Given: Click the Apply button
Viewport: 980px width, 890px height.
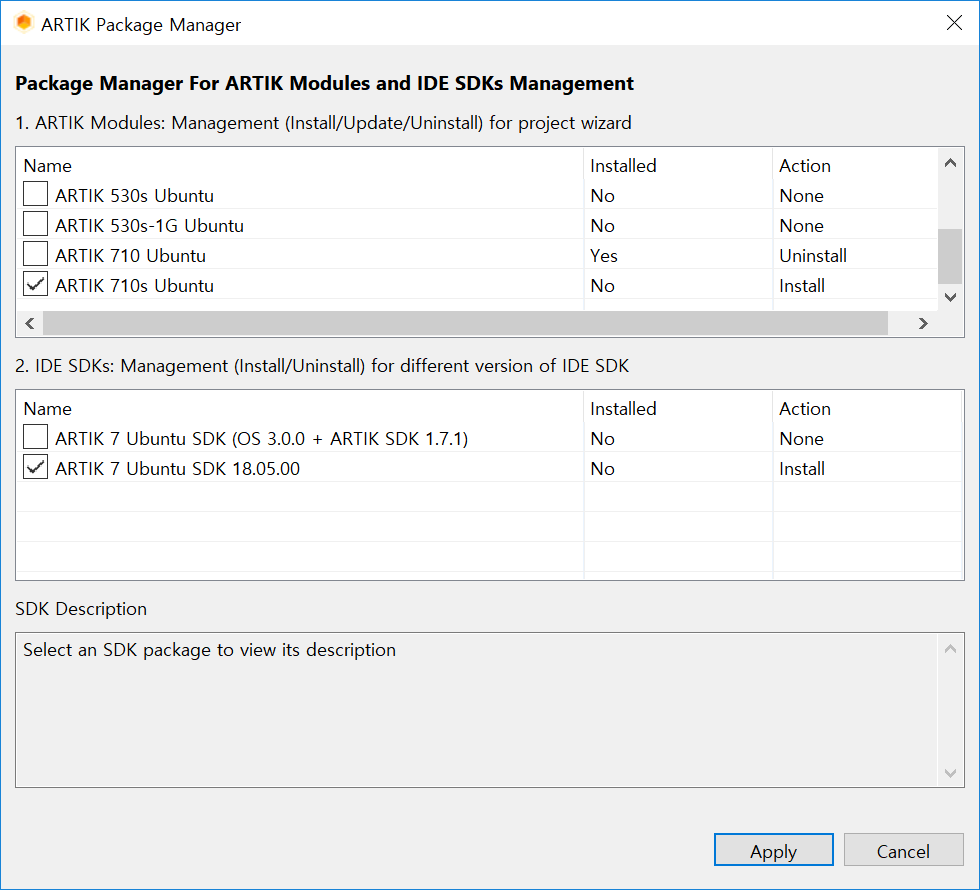Looking at the screenshot, I should pos(774,850).
